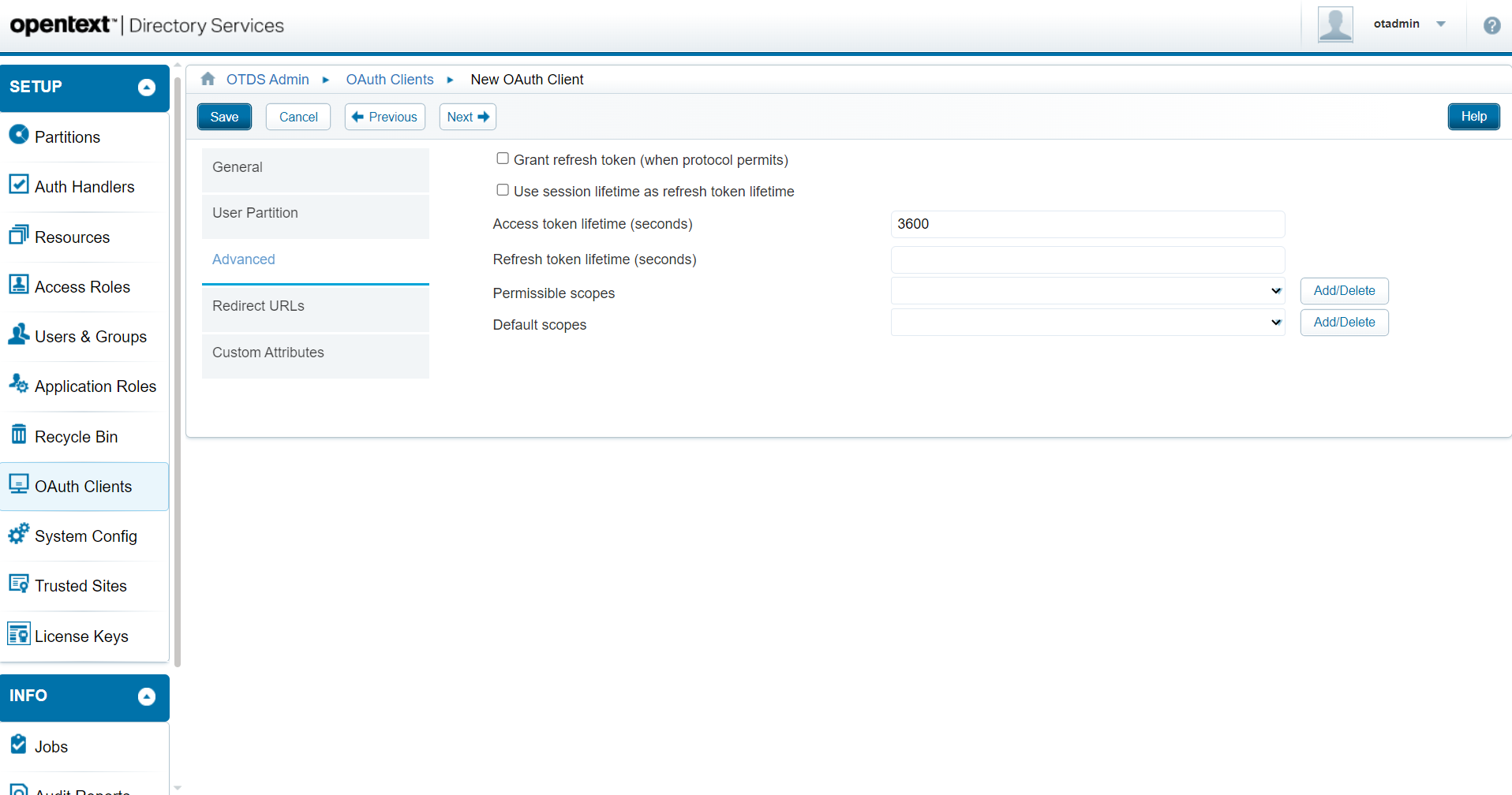Viewport: 1512px width, 795px height.
Task: Click the home icon in breadcrumb
Action: 208,79
